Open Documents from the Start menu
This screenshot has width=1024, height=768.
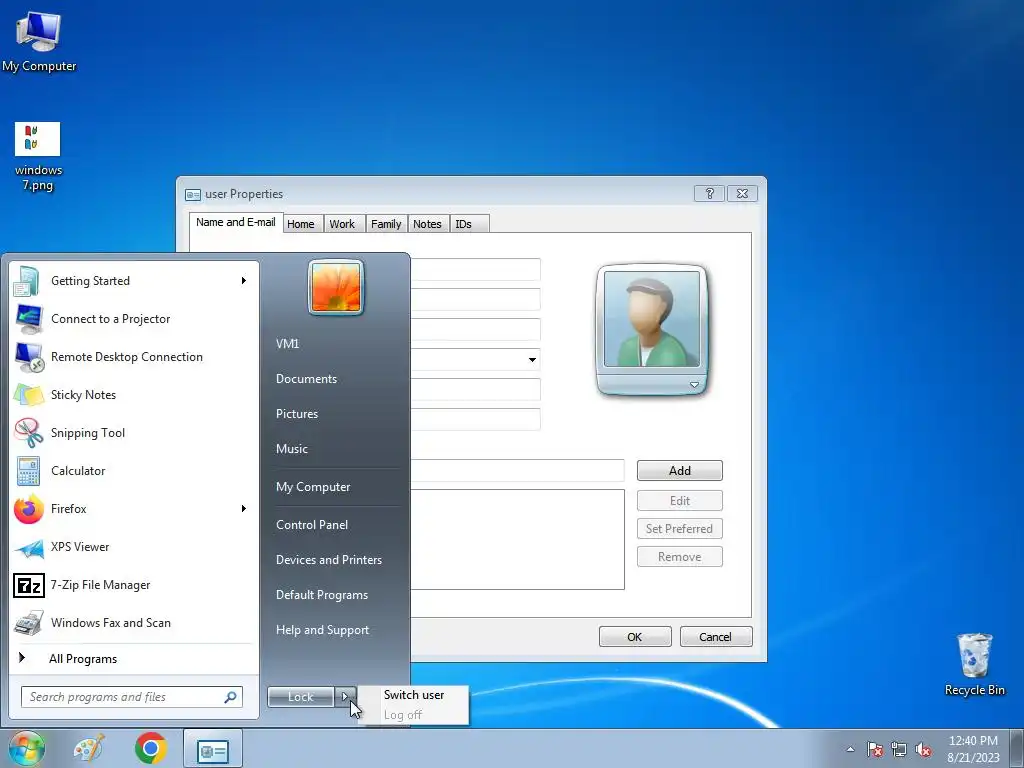pyautogui.click(x=306, y=379)
